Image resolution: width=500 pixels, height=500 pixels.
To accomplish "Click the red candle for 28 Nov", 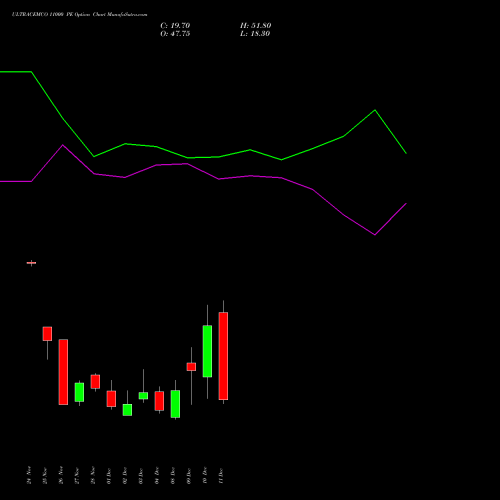I will [x=95, y=382].
